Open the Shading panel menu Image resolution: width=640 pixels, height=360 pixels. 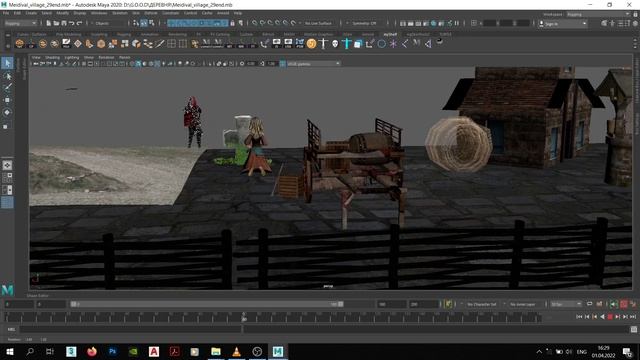(x=52, y=58)
